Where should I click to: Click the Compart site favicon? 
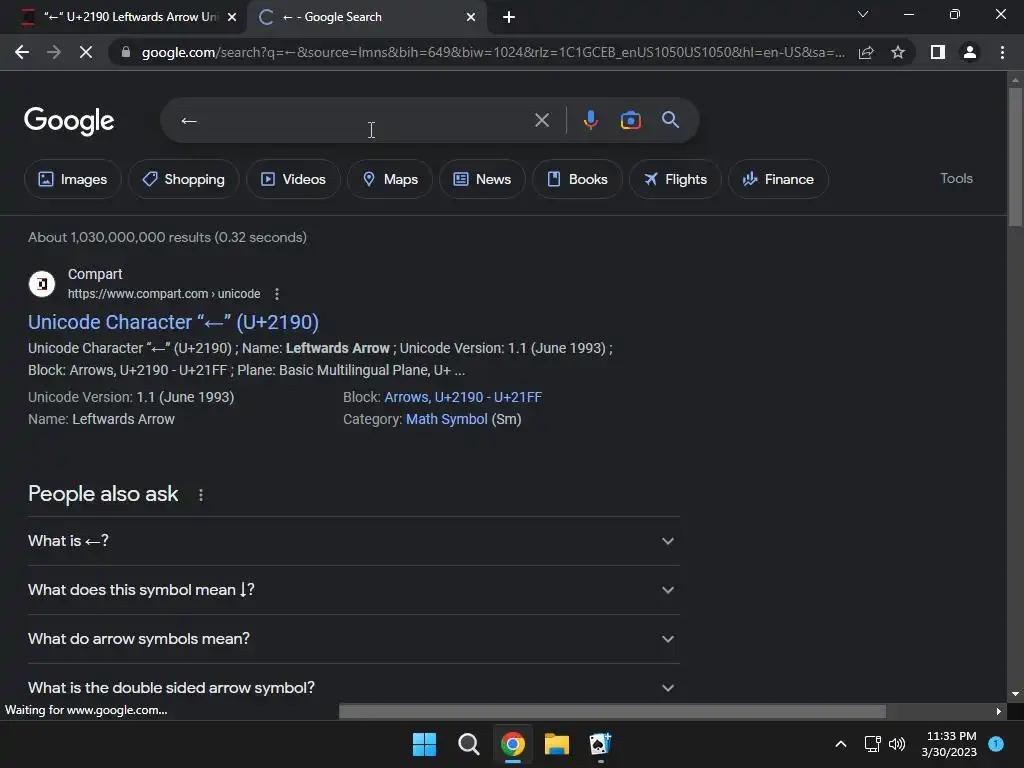tap(42, 284)
